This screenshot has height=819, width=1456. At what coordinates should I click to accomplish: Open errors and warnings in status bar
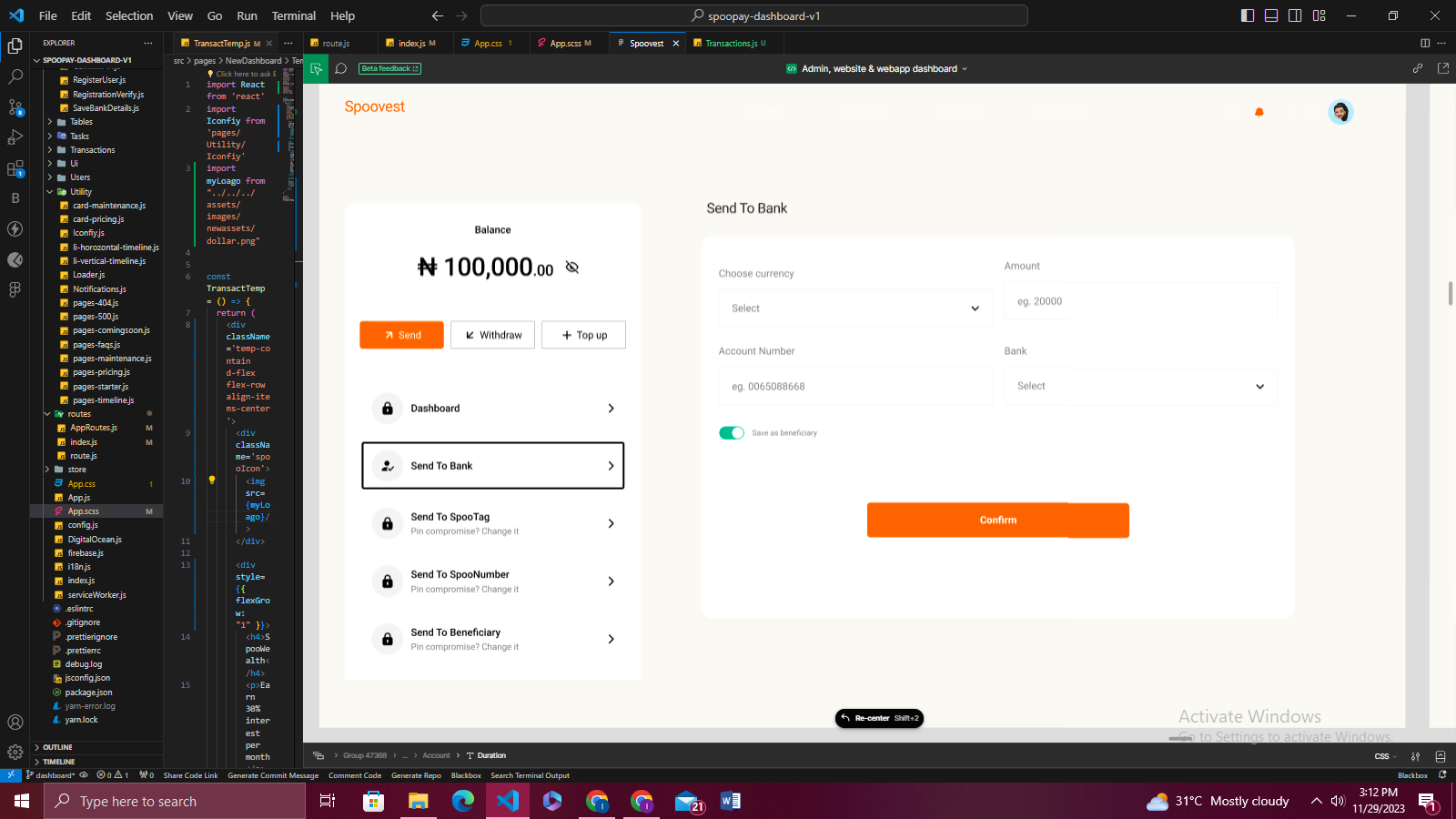click(114, 775)
